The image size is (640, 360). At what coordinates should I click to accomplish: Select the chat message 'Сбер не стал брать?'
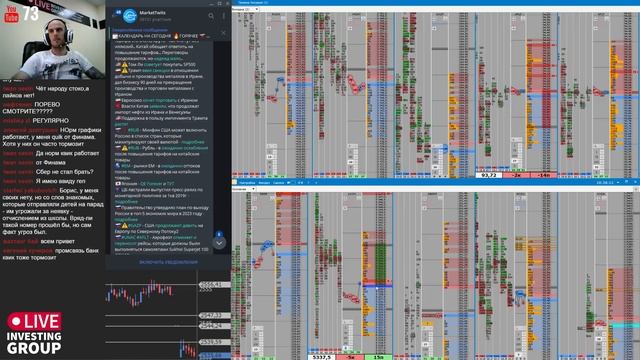(64, 172)
